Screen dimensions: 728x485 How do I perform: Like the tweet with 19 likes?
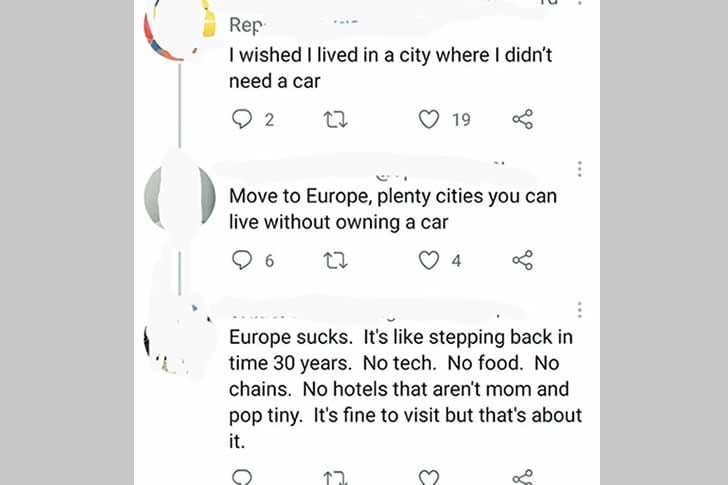(x=429, y=120)
